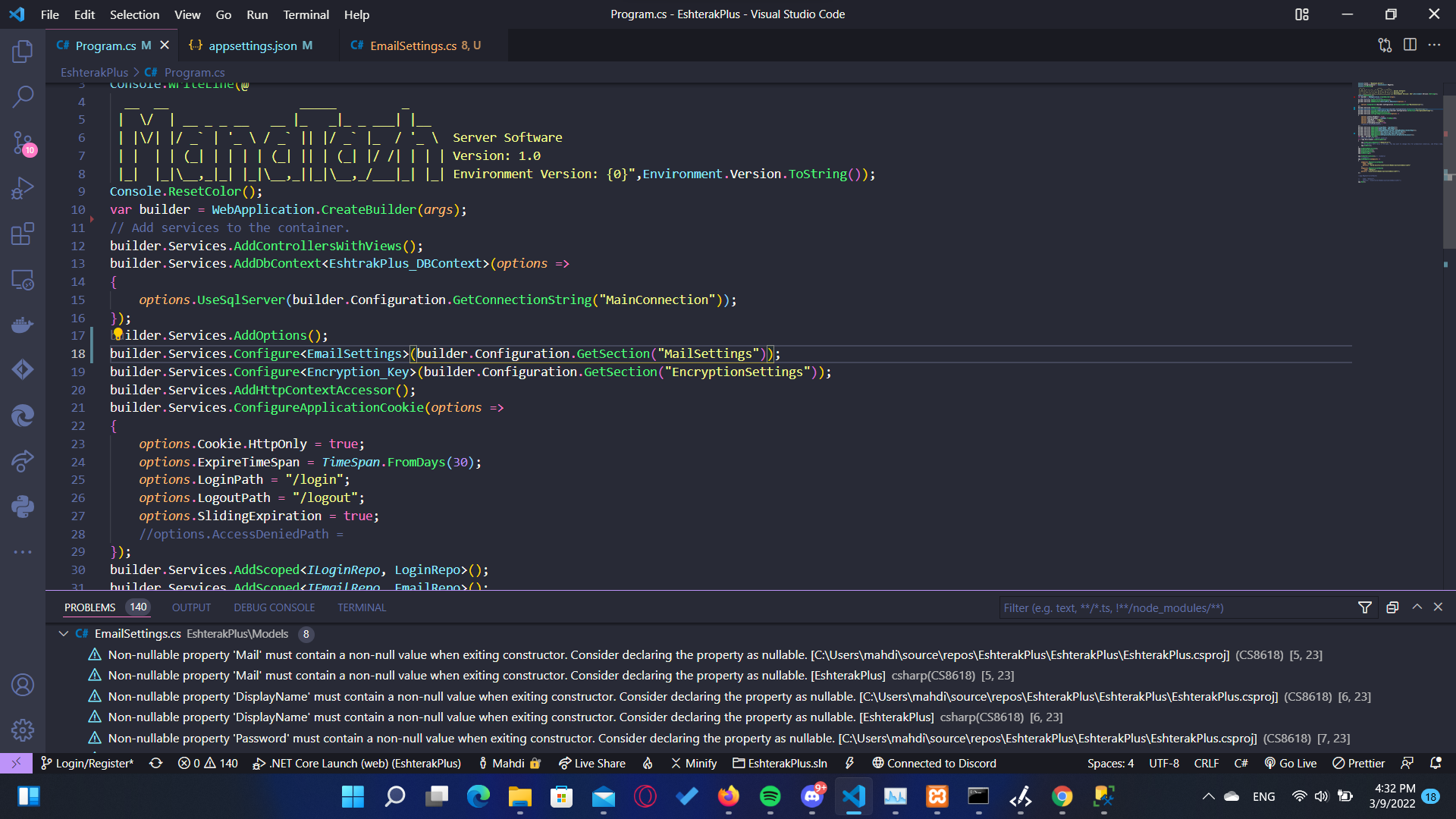
Task: Open the Python sidebar icon
Action: point(23,507)
